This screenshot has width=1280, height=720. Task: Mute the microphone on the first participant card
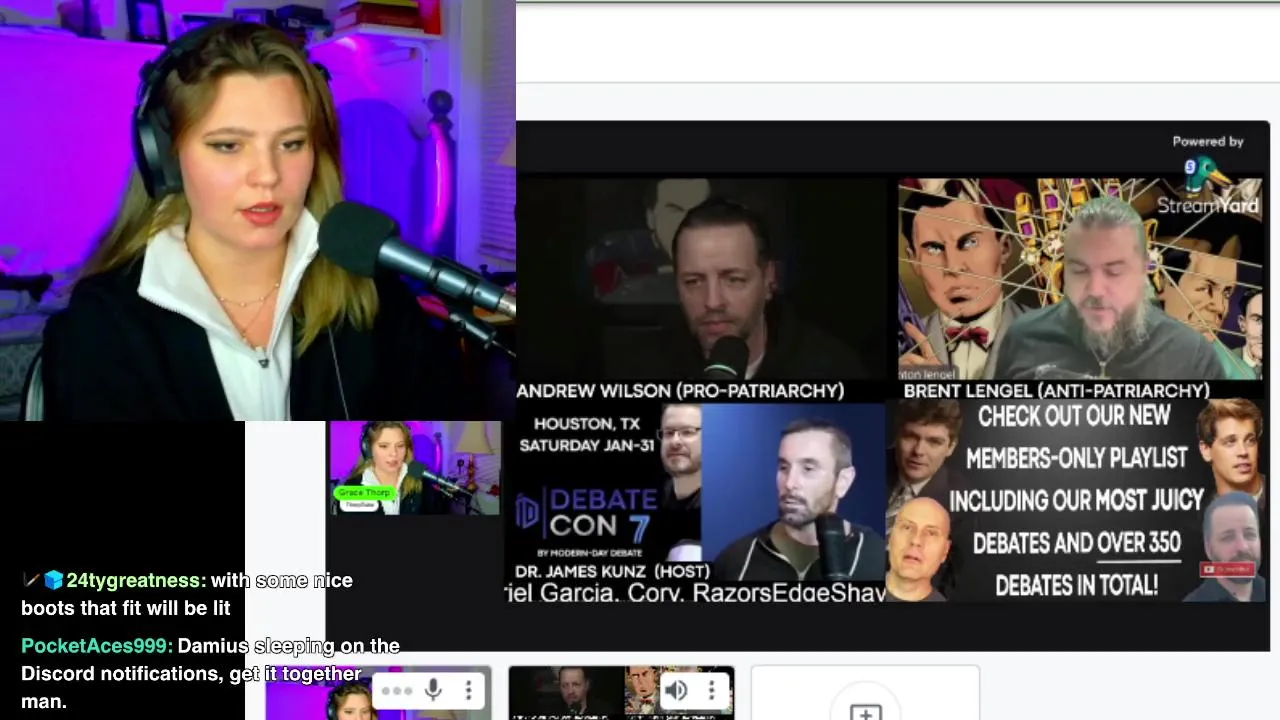click(433, 690)
